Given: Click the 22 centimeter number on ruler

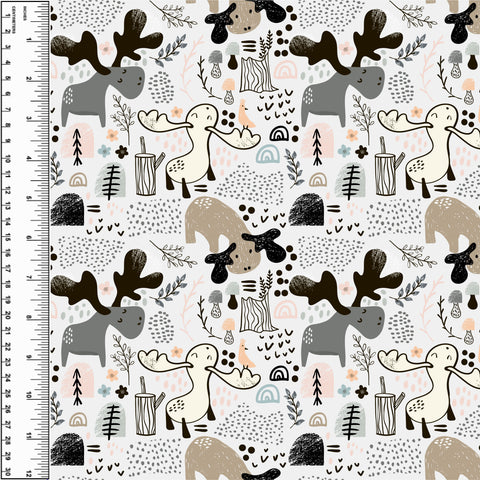Looking at the screenshot, I should [8, 347].
